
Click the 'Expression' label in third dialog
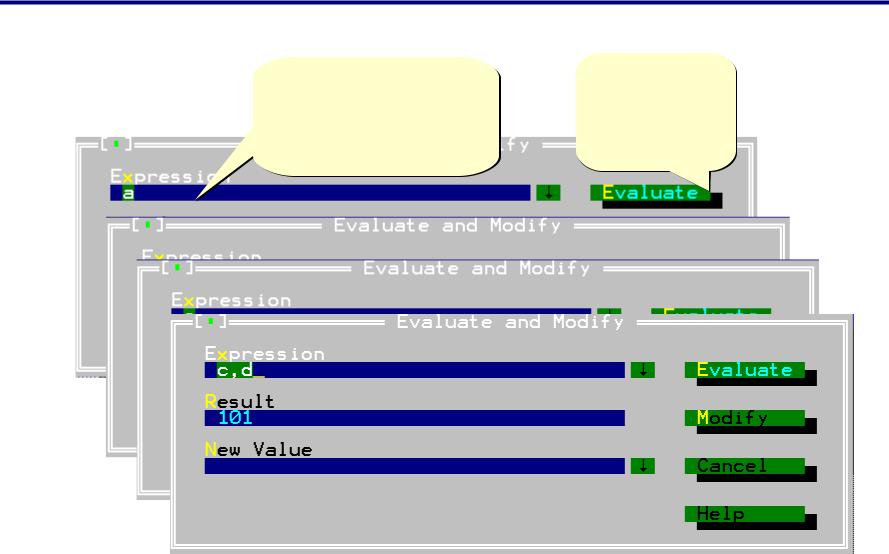231,300
